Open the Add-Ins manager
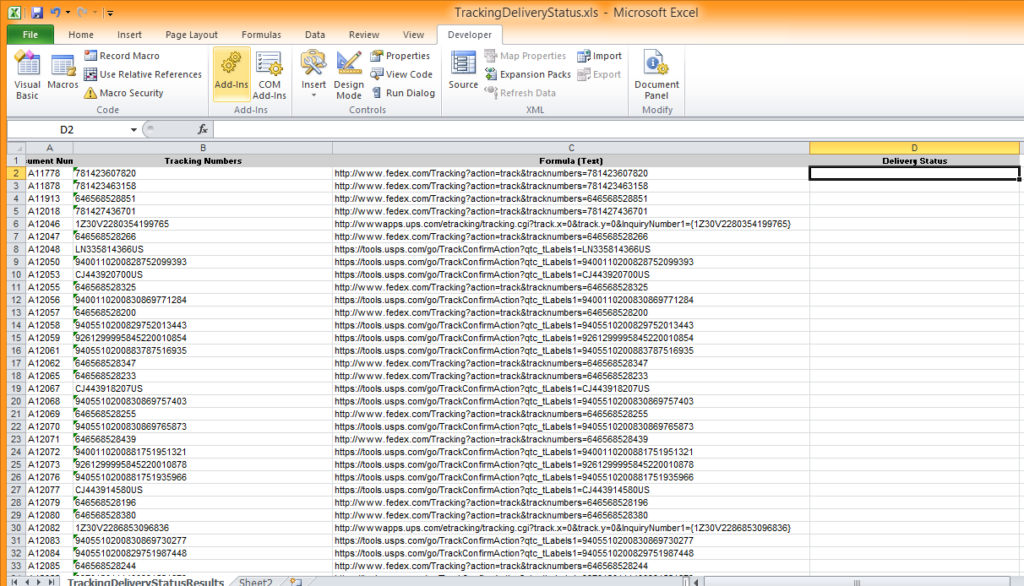Screen dimensions: 1024x586 click(x=231, y=74)
